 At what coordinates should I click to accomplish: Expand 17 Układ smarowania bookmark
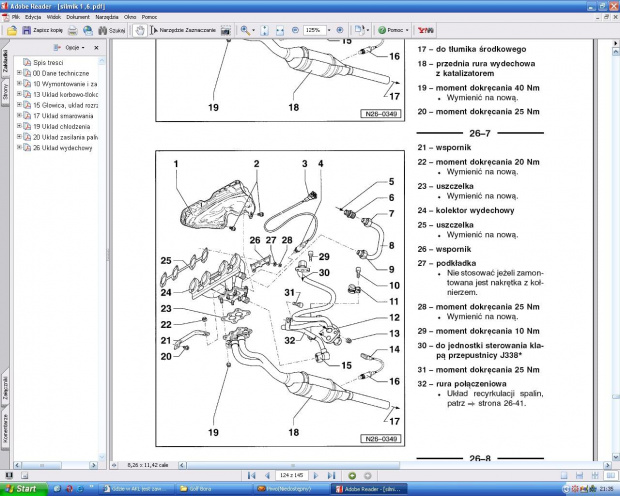(19, 115)
